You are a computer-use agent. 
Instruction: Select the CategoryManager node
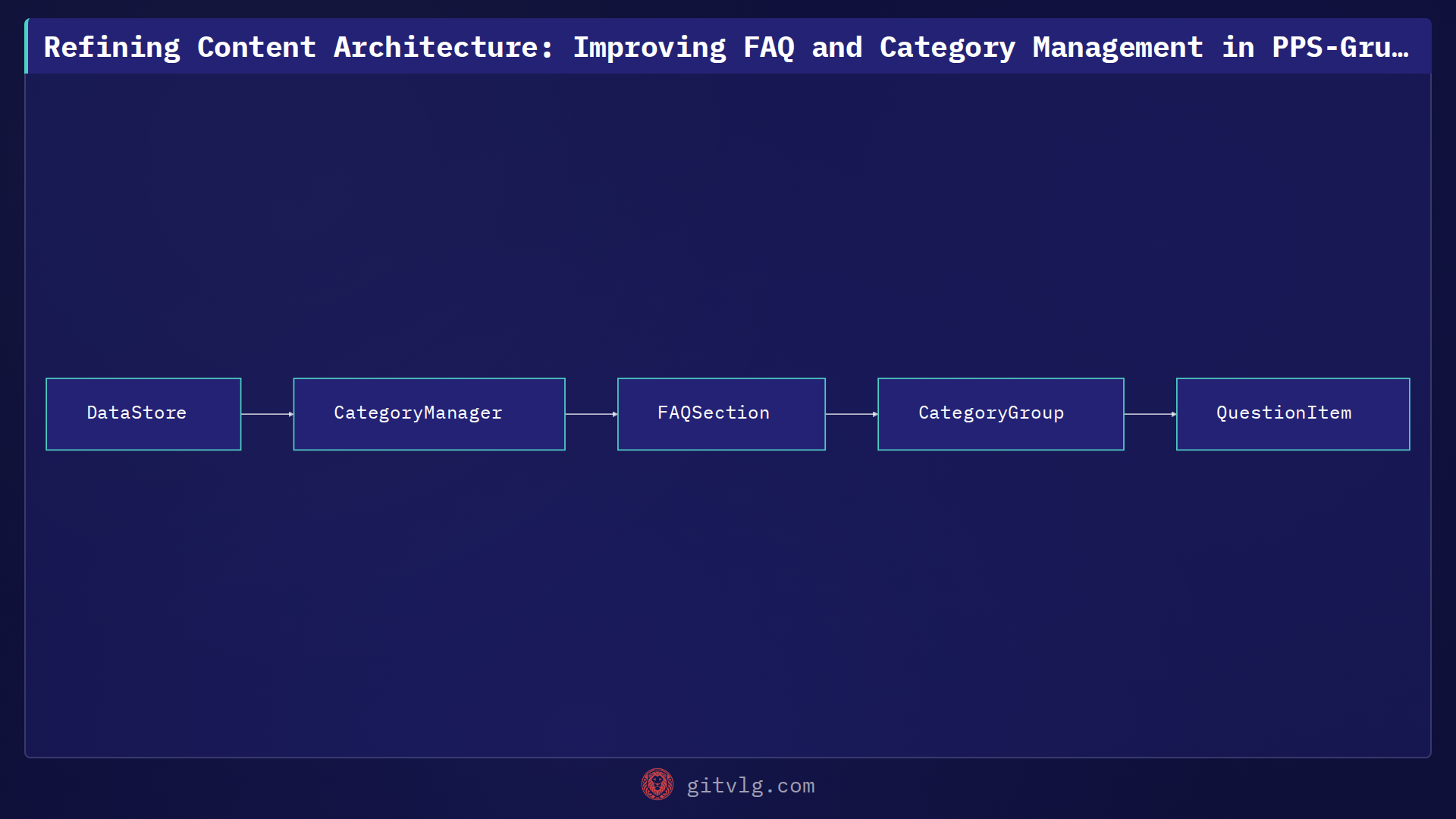coord(429,414)
